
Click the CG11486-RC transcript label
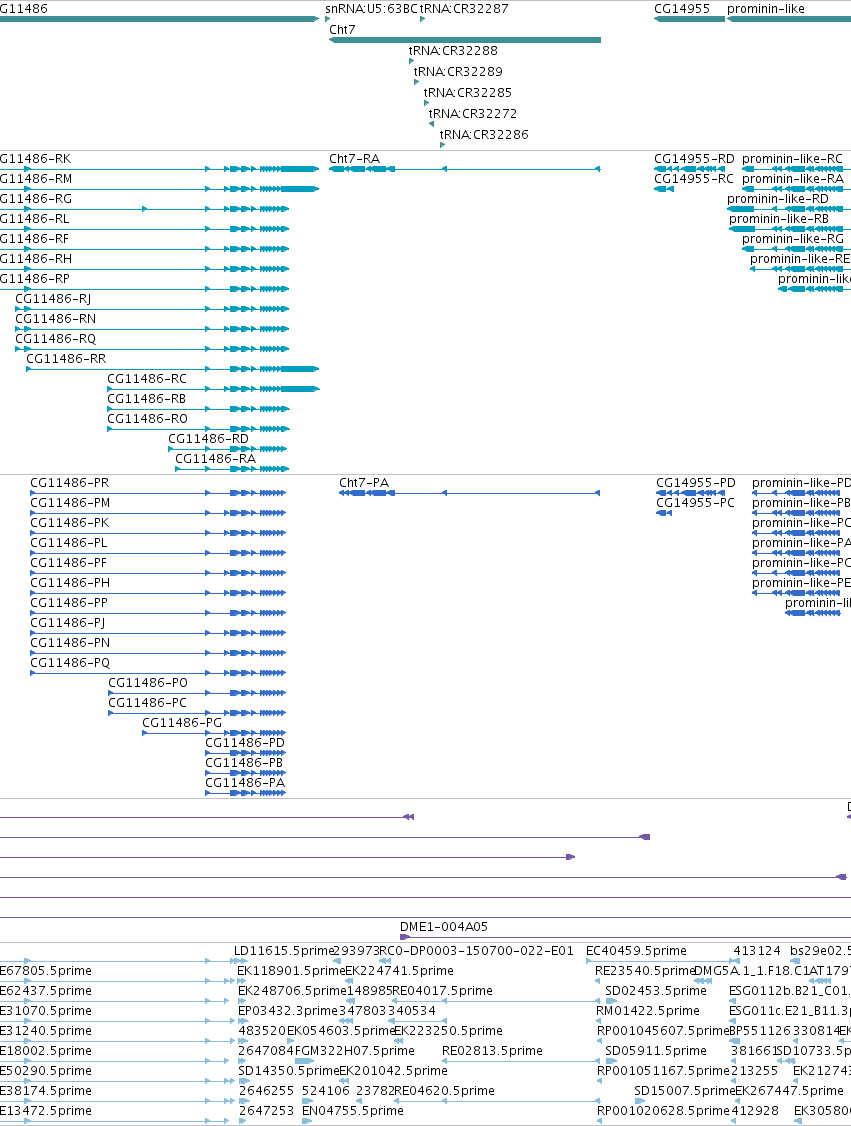(147, 379)
